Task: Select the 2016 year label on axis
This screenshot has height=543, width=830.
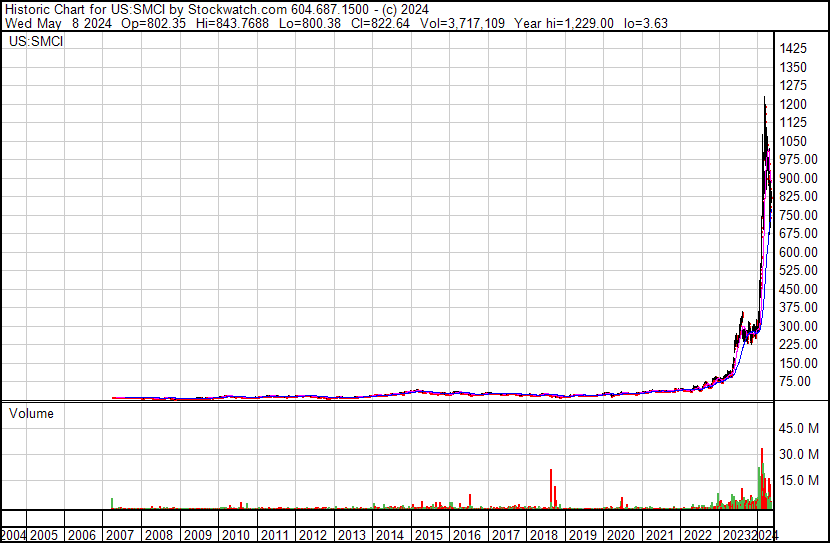Action: pyautogui.click(x=467, y=535)
